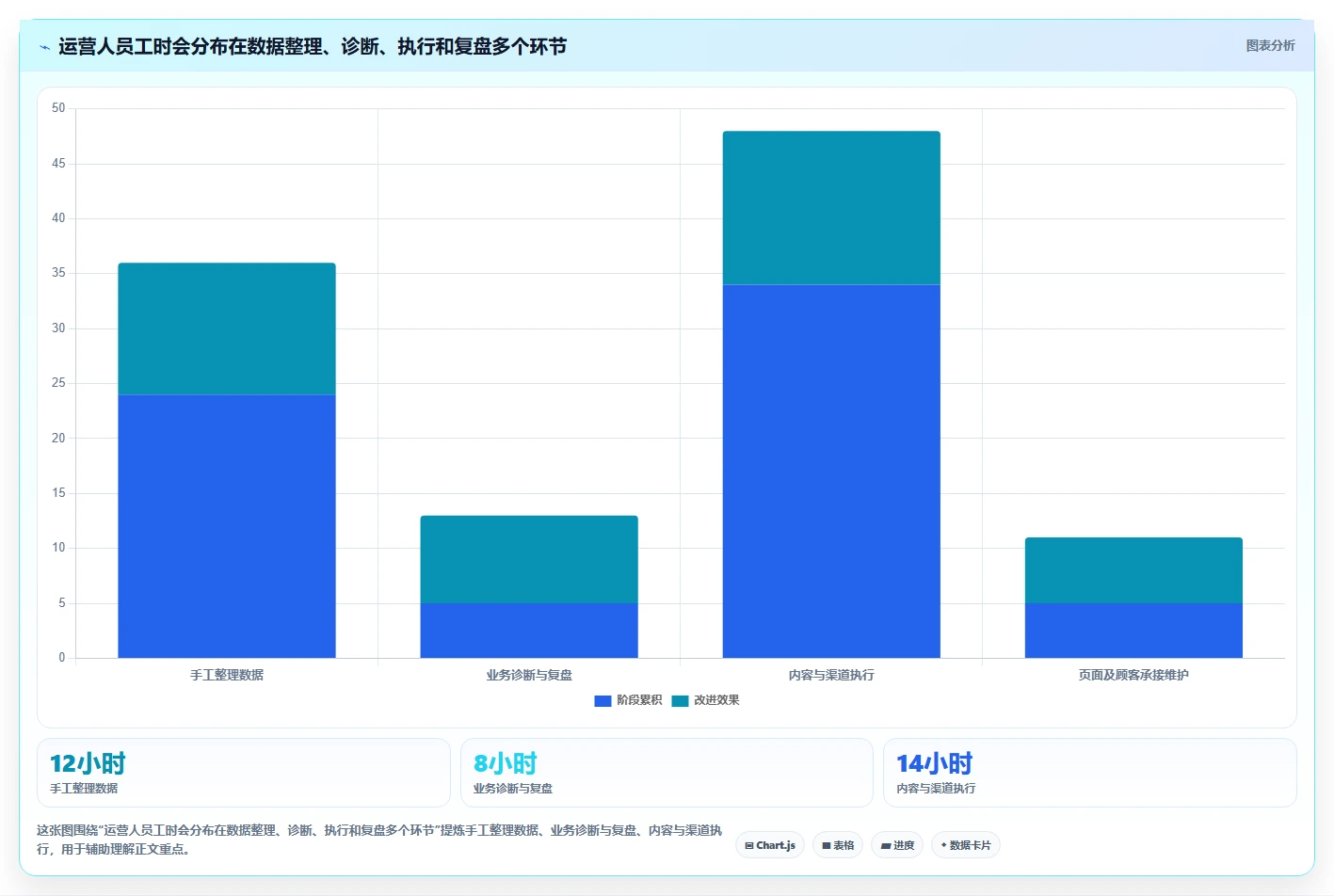Select the 表格 tag chip
Screen dimensions: 1334x896
click(838, 845)
